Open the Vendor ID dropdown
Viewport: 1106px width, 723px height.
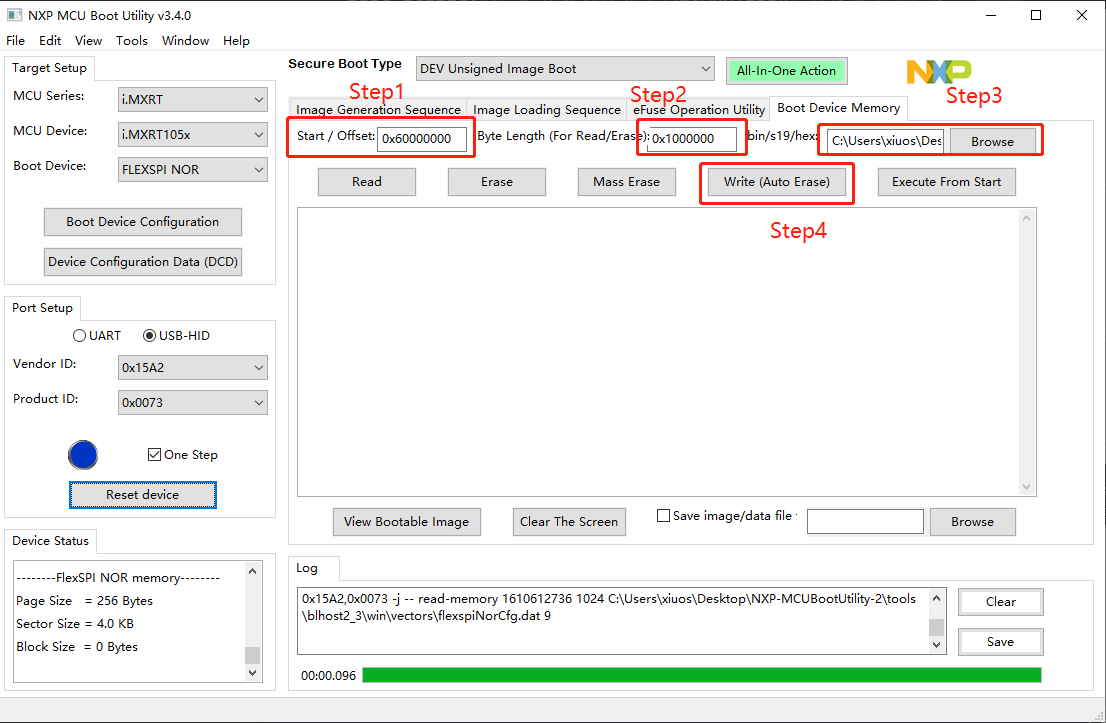click(193, 367)
